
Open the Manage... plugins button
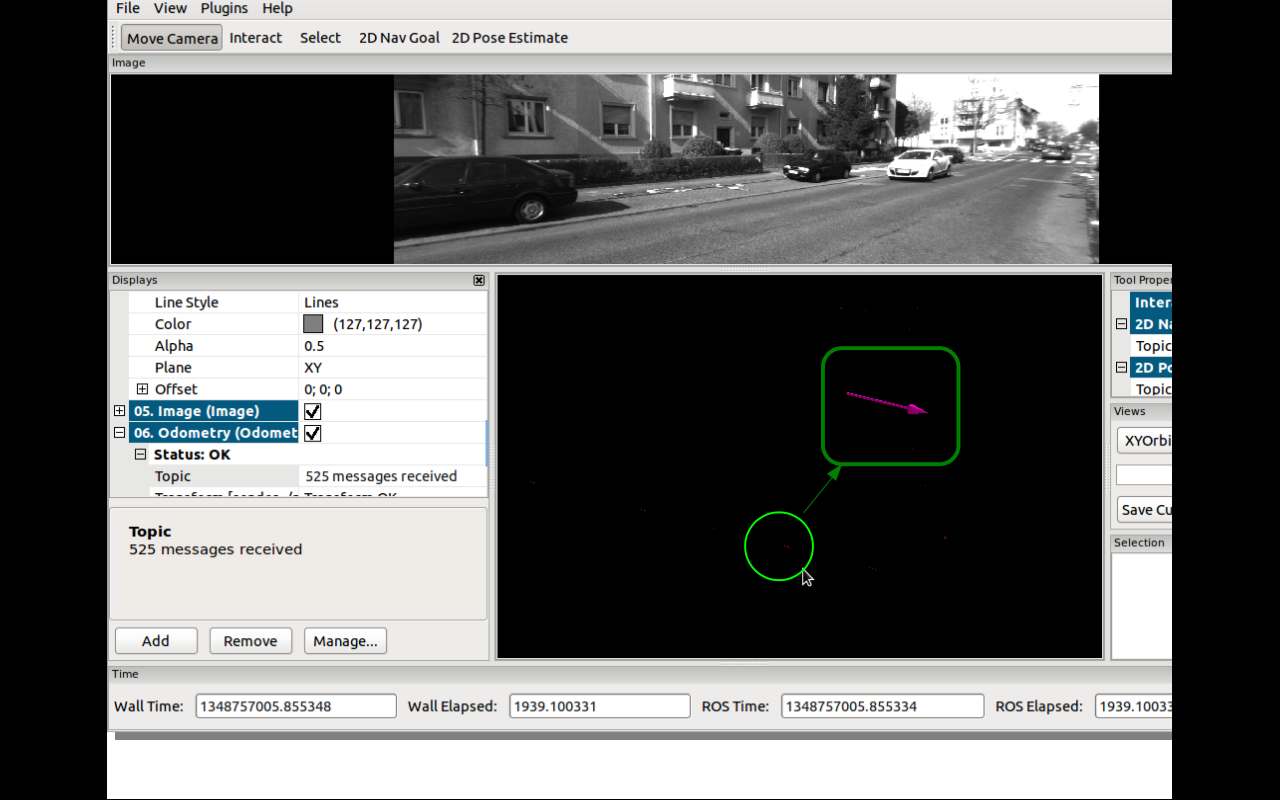pyautogui.click(x=345, y=641)
